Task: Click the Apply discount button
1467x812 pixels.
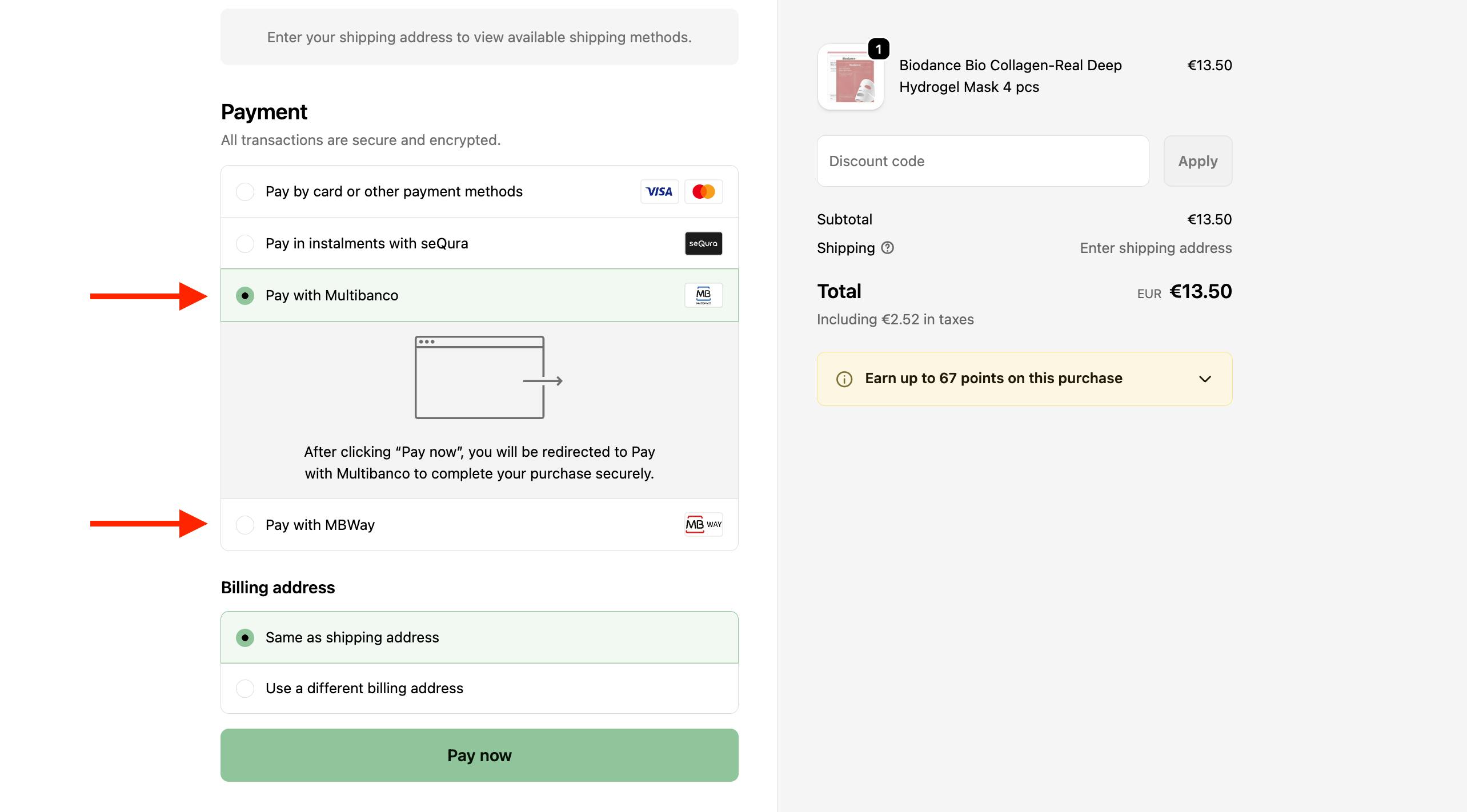Action: 1197,161
